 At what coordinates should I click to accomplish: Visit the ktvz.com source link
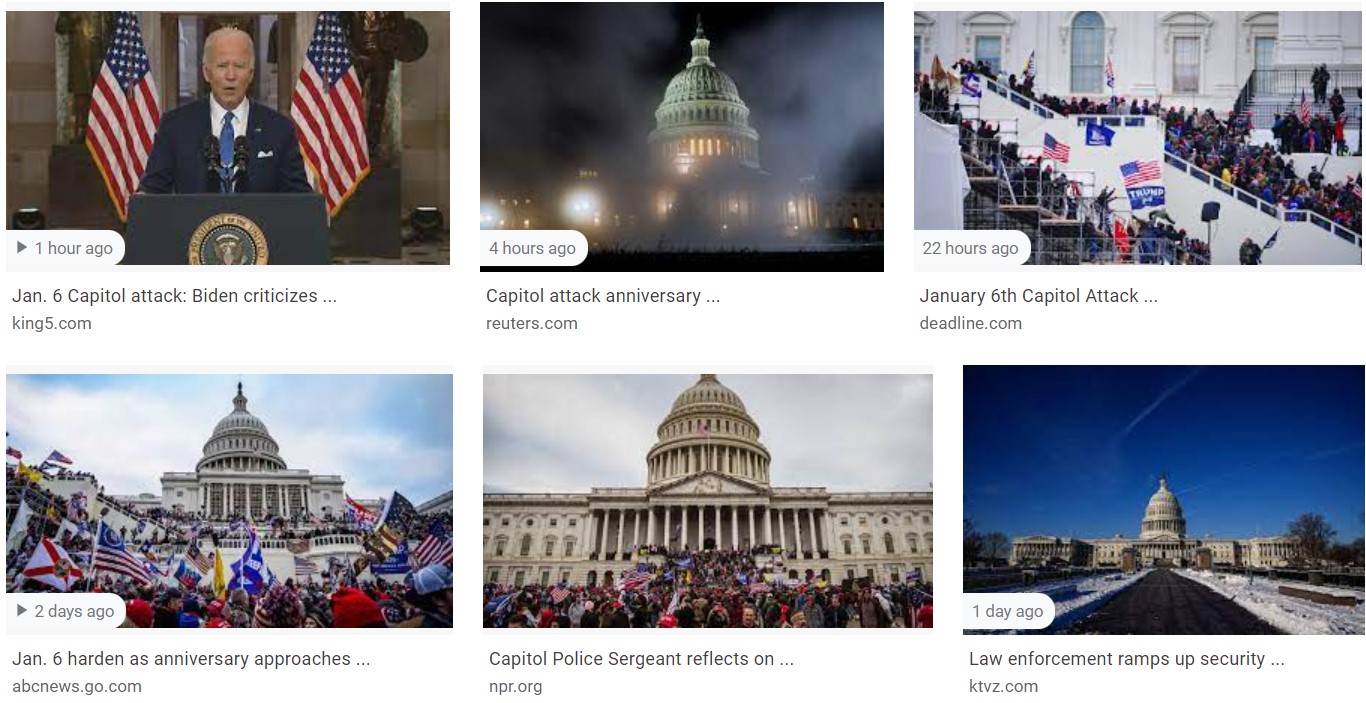1003,686
